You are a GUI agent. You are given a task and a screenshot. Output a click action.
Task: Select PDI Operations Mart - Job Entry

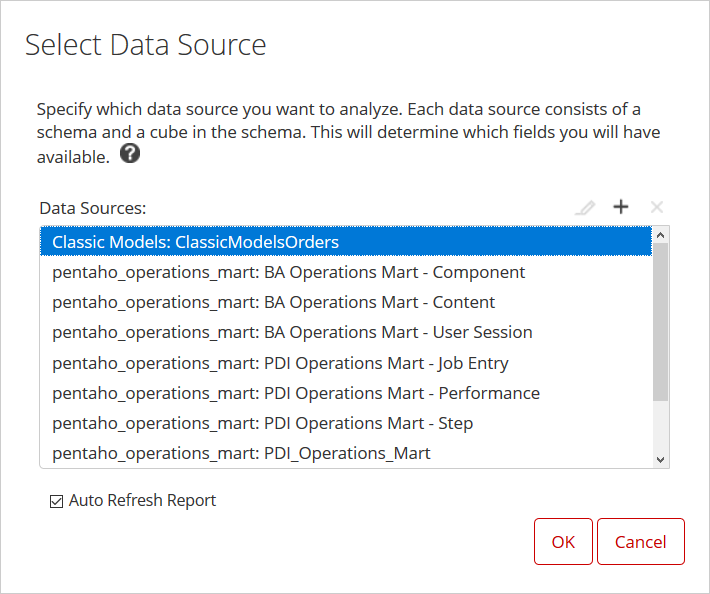pyautogui.click(x=280, y=363)
